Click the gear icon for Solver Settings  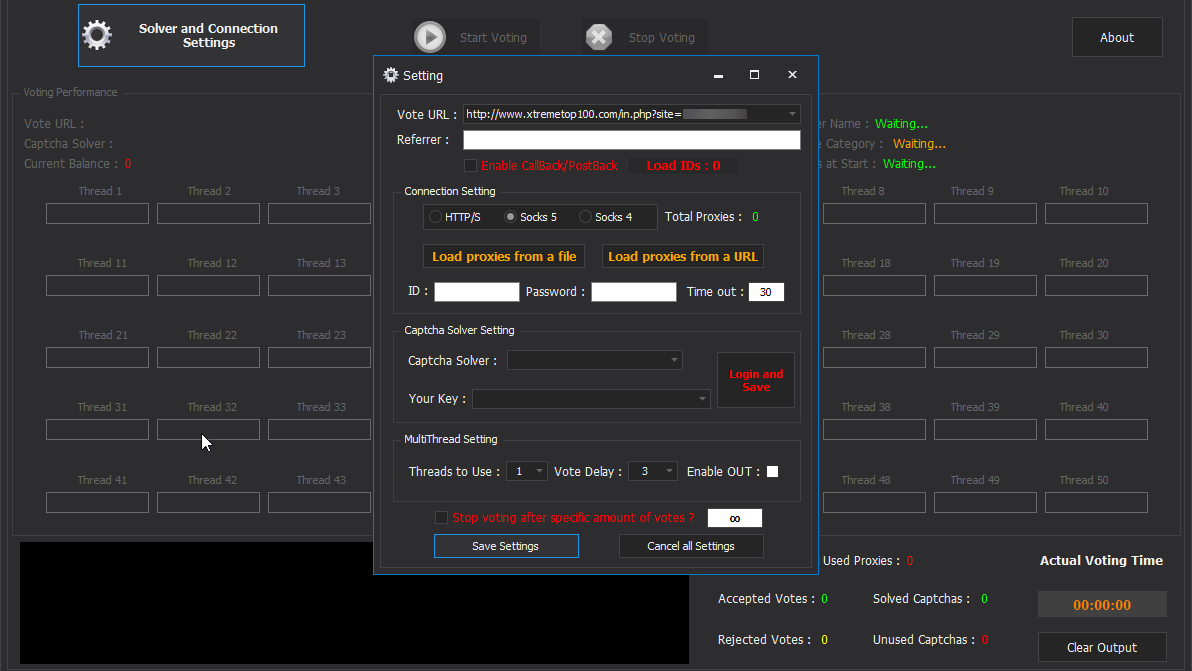[x=97, y=36]
